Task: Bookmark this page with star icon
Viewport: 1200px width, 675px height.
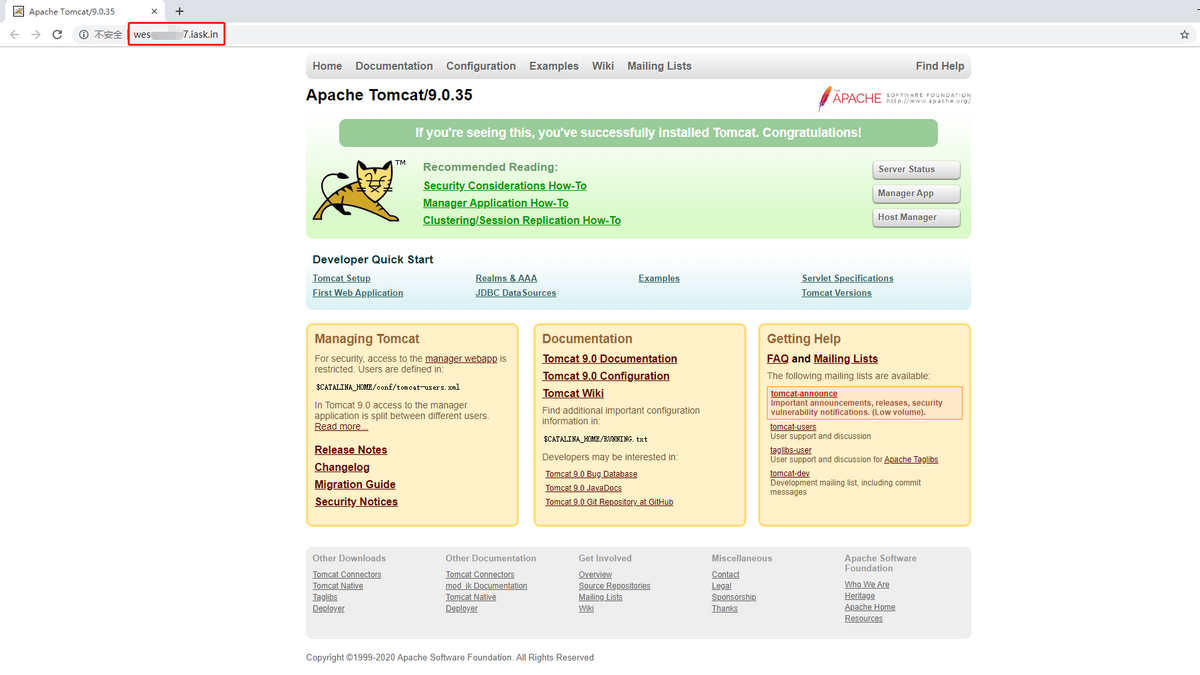Action: click(1185, 34)
